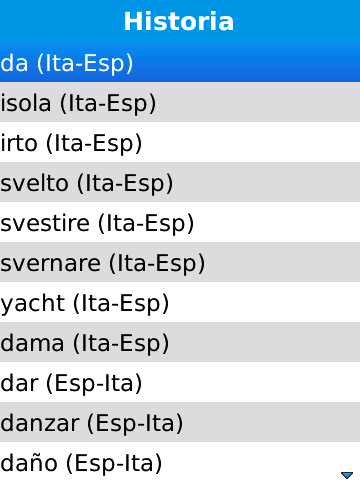Select the 'yacht (Ita-Esp)' list item

coord(180,302)
